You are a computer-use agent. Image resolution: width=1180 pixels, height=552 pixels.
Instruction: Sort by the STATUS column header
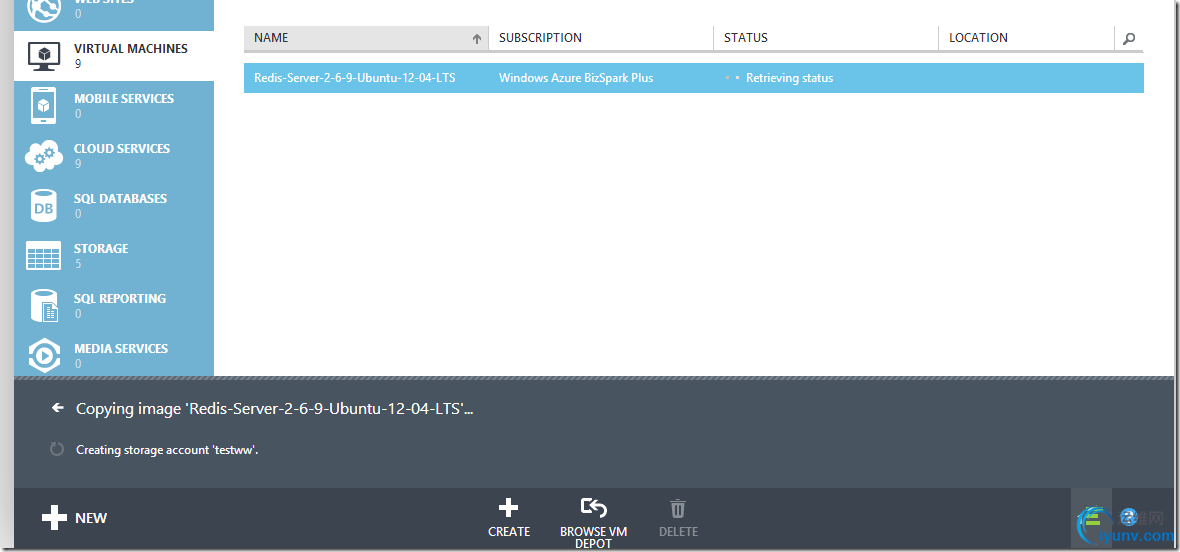coord(826,38)
